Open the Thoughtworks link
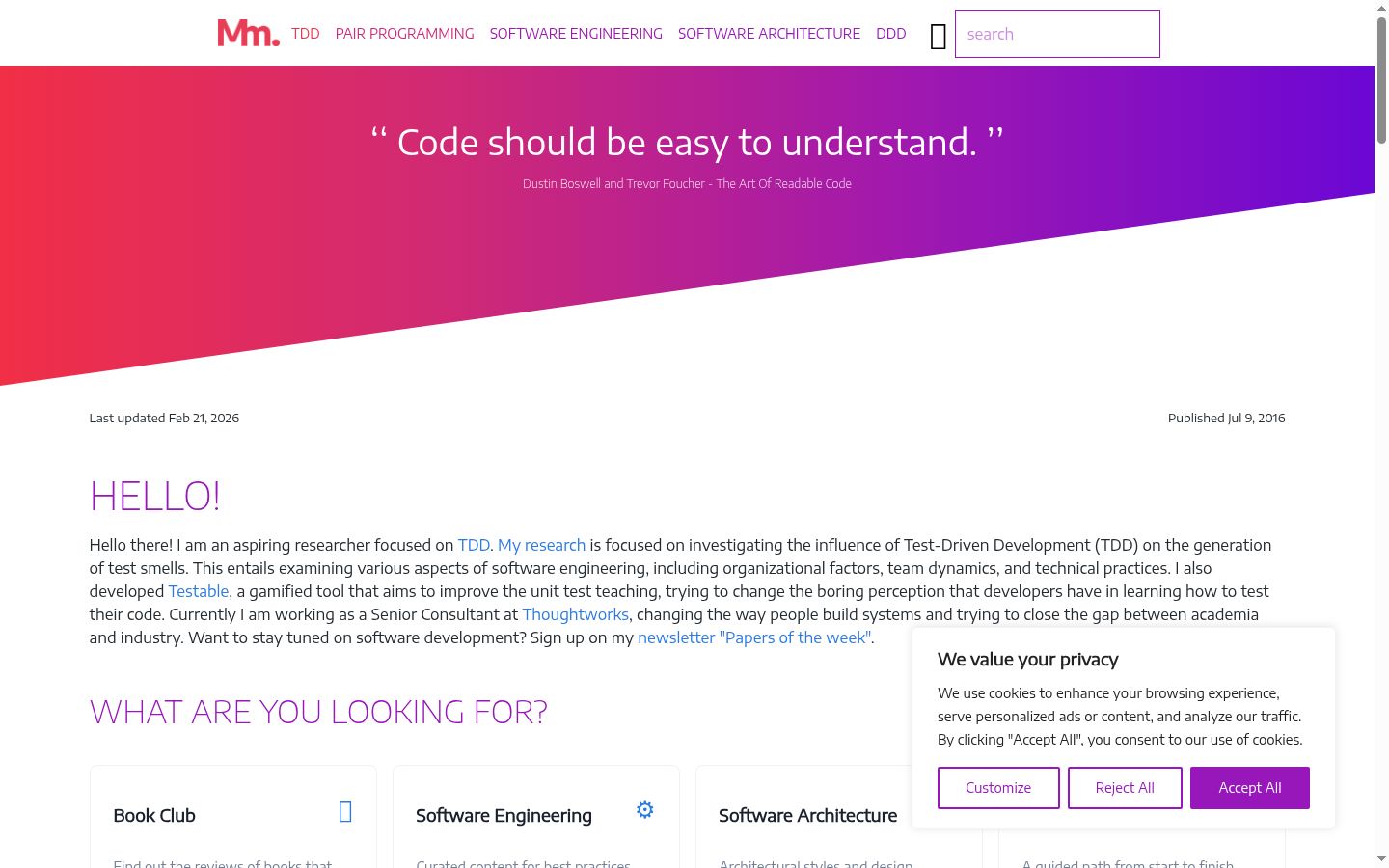The image size is (1389, 868). (x=576, y=614)
